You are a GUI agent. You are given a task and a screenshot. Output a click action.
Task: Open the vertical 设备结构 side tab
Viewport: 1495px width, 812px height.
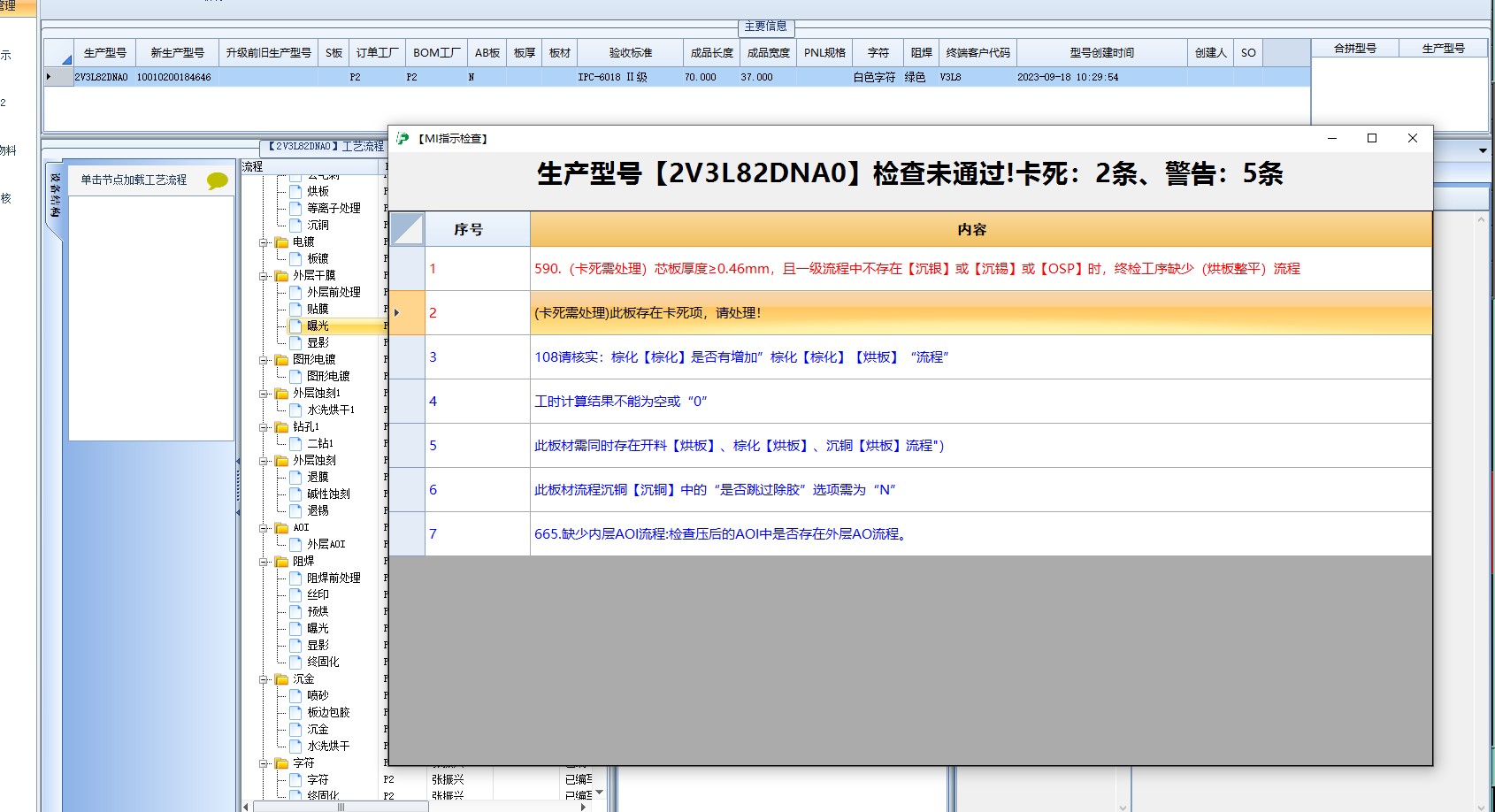pos(55,195)
